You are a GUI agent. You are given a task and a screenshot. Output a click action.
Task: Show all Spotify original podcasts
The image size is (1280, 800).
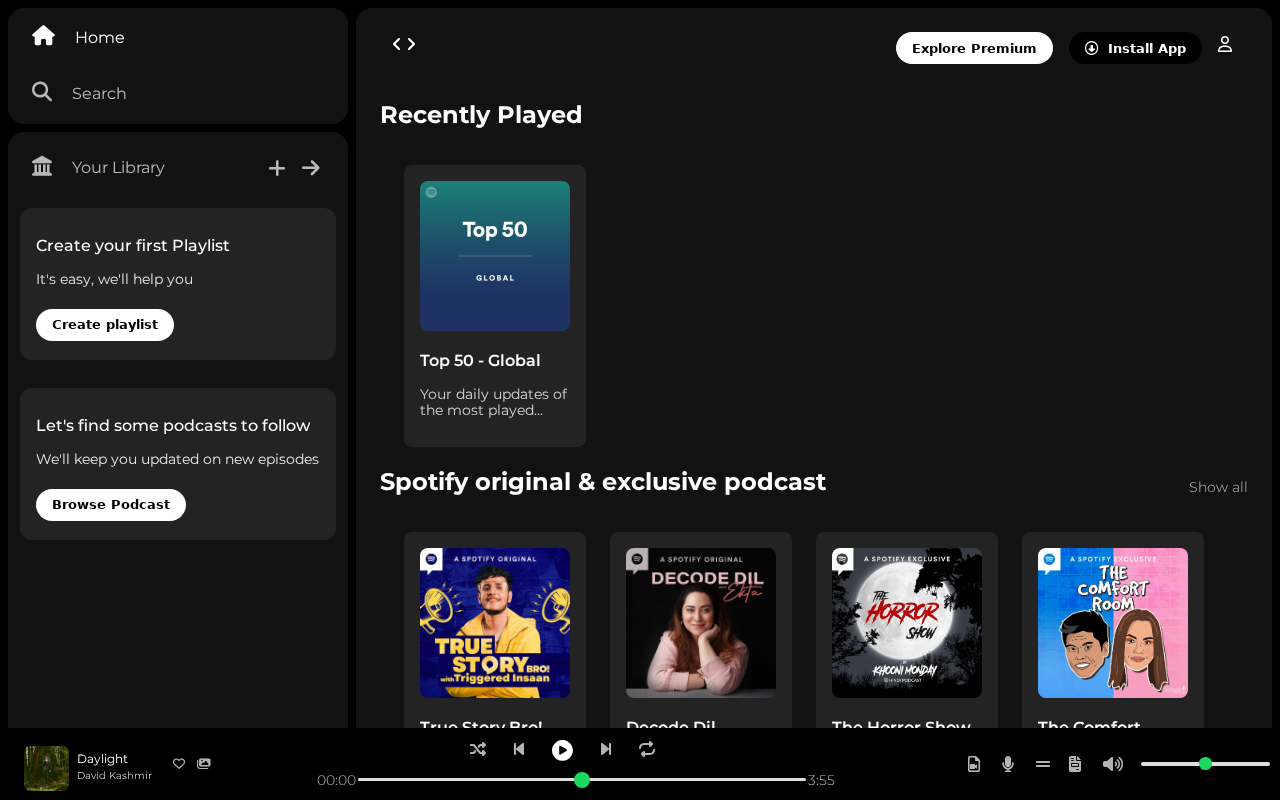[1218, 487]
